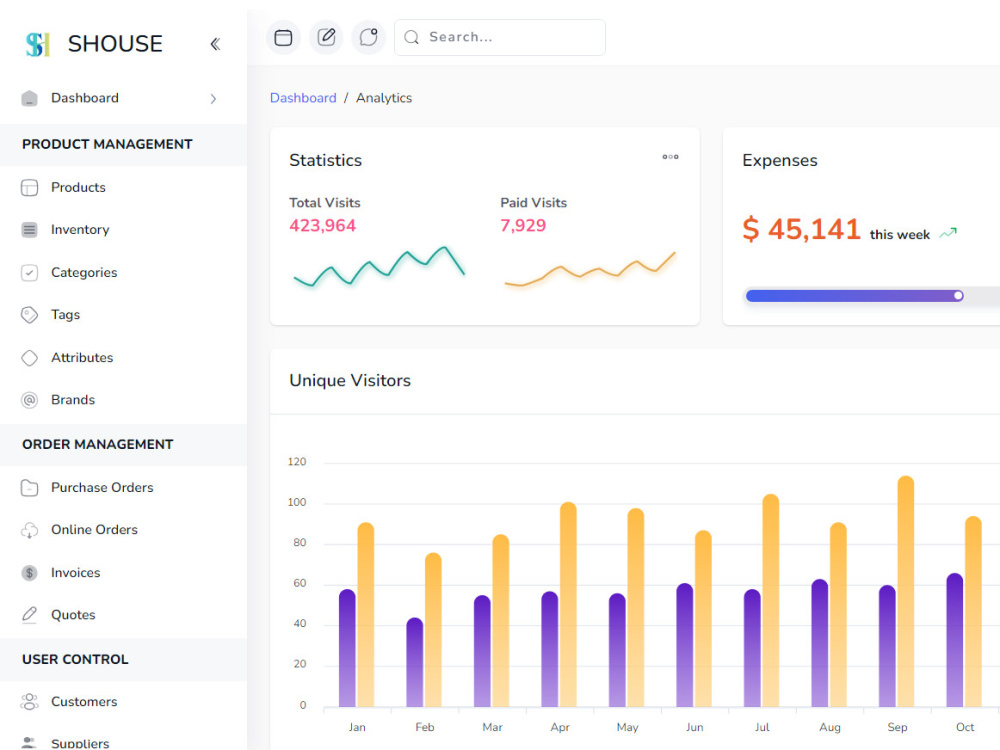The image size is (1000, 750).
Task: Click the Oct axis label
Action: click(965, 727)
